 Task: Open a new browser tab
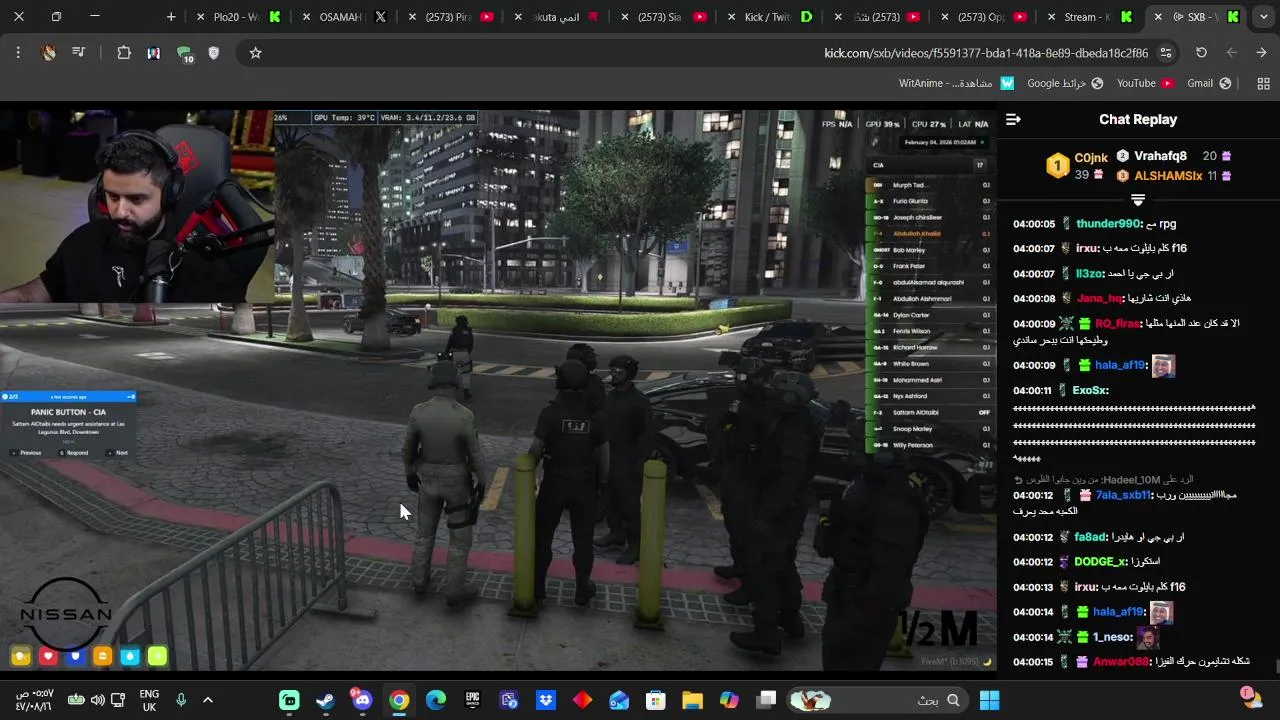point(171,17)
